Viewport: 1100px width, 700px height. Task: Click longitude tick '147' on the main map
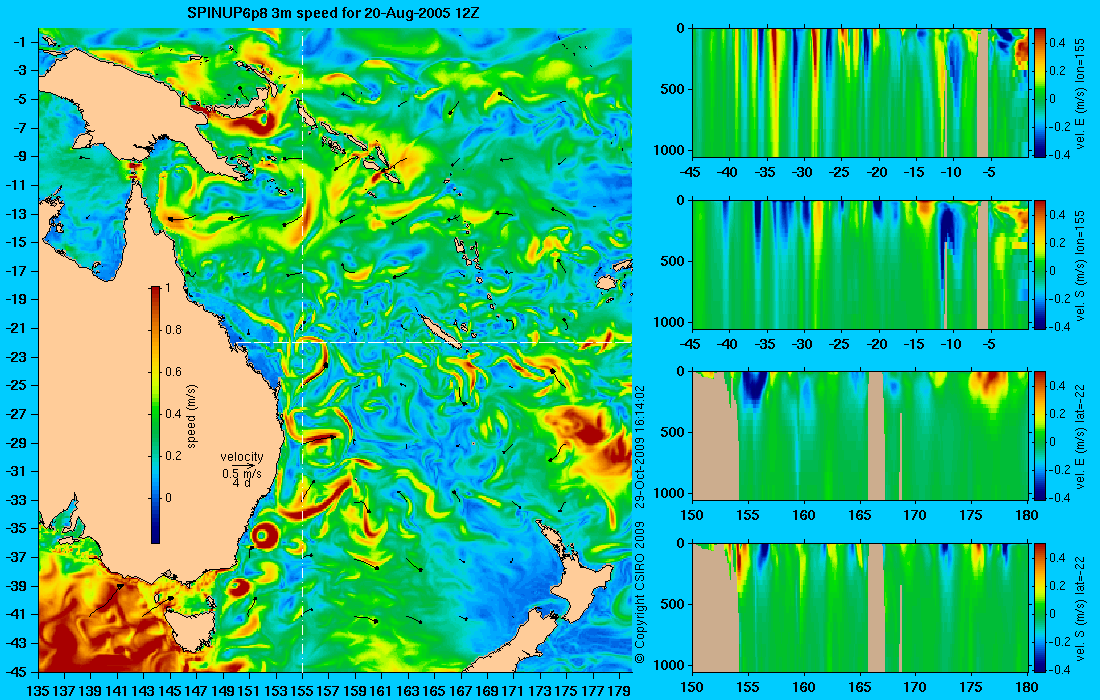point(196,691)
